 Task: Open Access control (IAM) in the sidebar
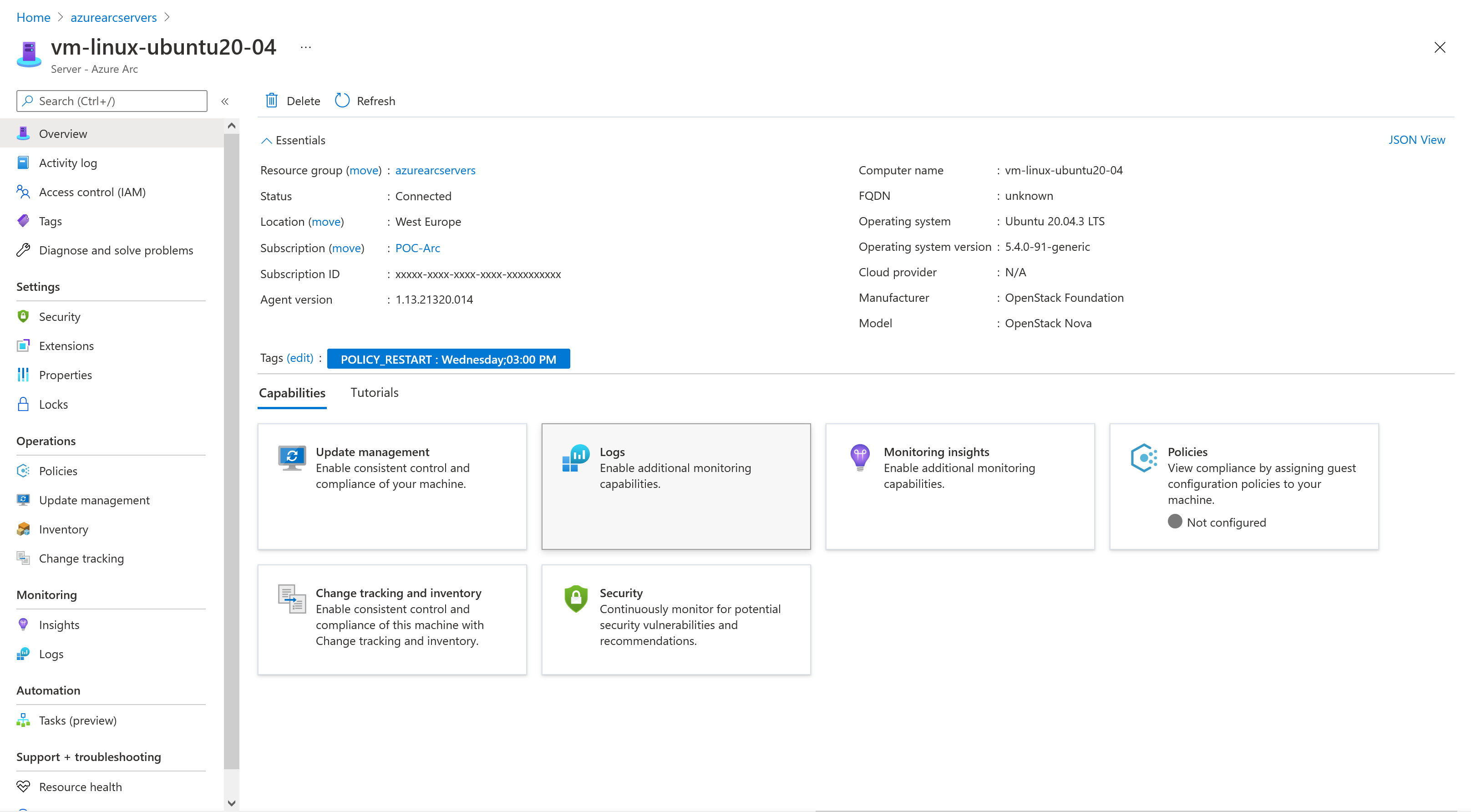[92, 192]
